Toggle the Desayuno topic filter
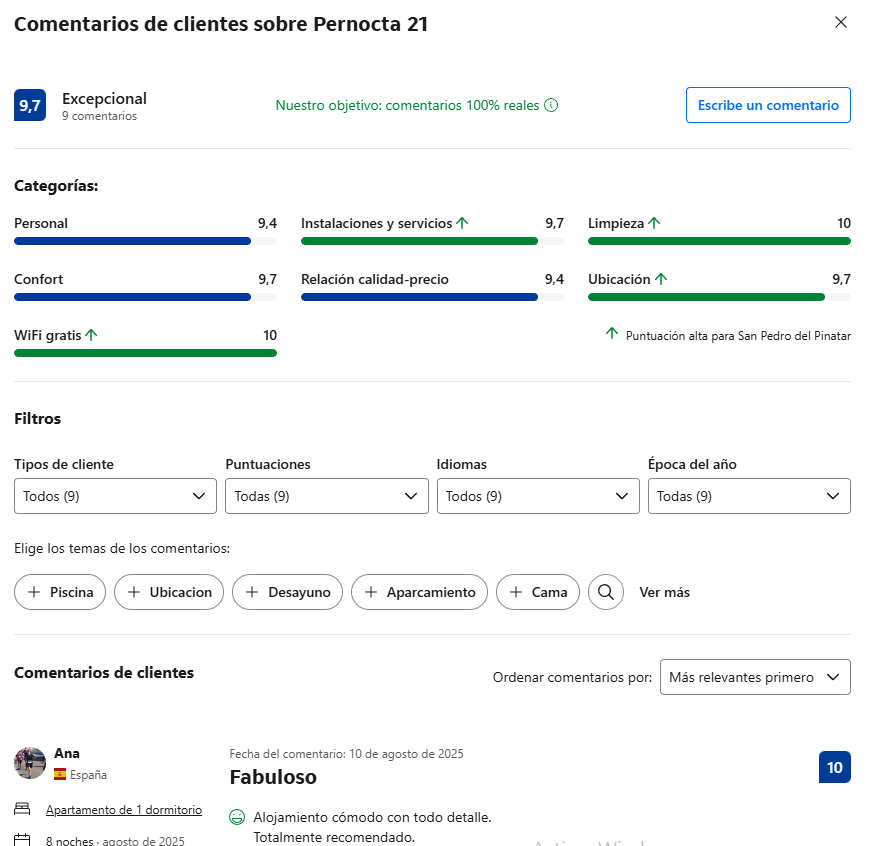This screenshot has height=846, width=874. [287, 592]
